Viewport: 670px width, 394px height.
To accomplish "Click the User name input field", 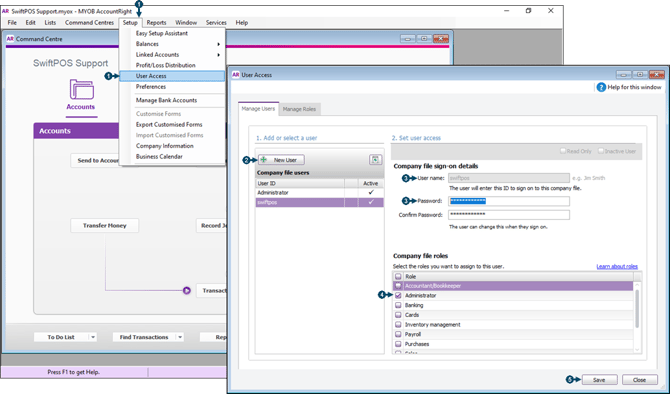I will (509, 178).
